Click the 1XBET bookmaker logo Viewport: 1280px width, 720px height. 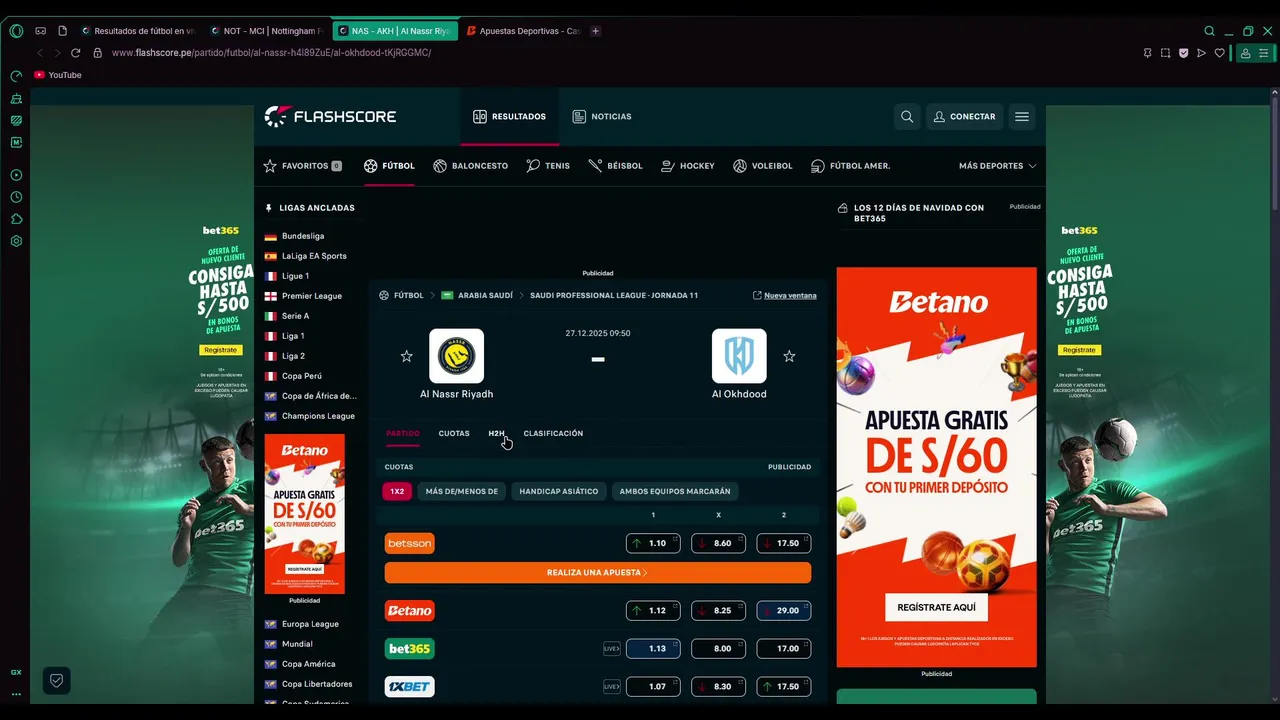point(410,687)
